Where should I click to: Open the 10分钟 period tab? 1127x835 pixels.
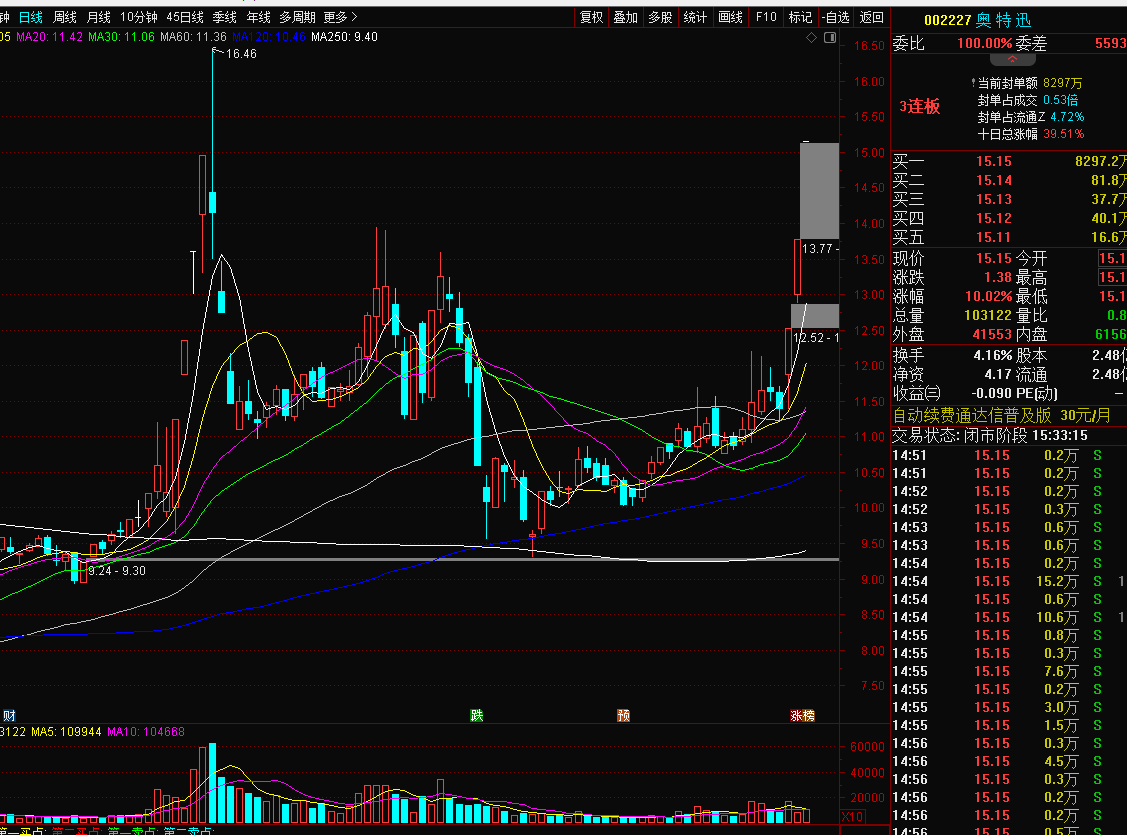point(138,17)
